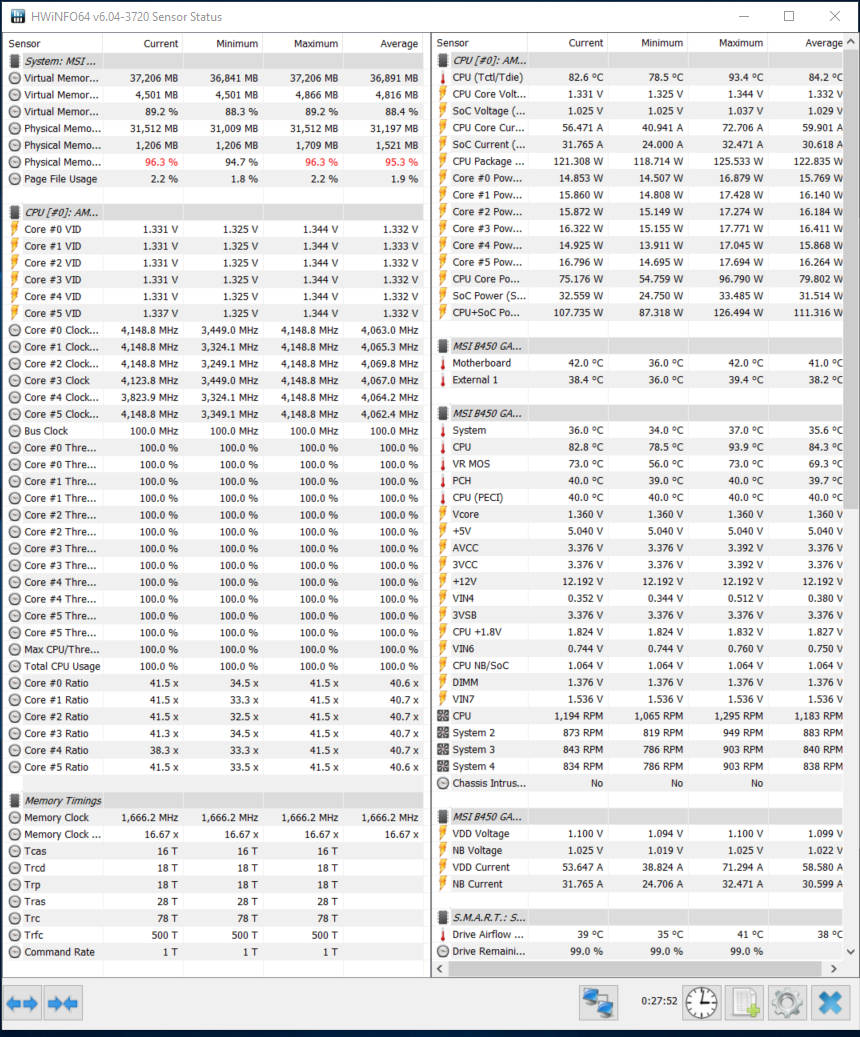Click the clock reset timer icon
This screenshot has height=1037, width=860.
click(x=701, y=1003)
